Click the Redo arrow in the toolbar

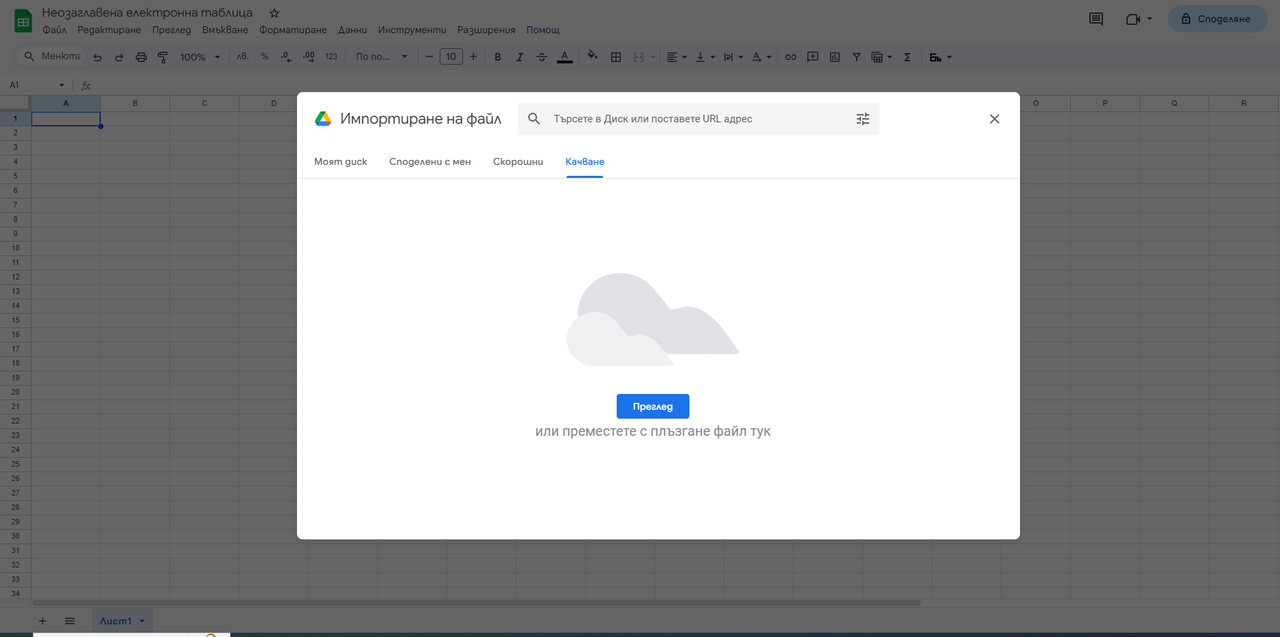119,57
